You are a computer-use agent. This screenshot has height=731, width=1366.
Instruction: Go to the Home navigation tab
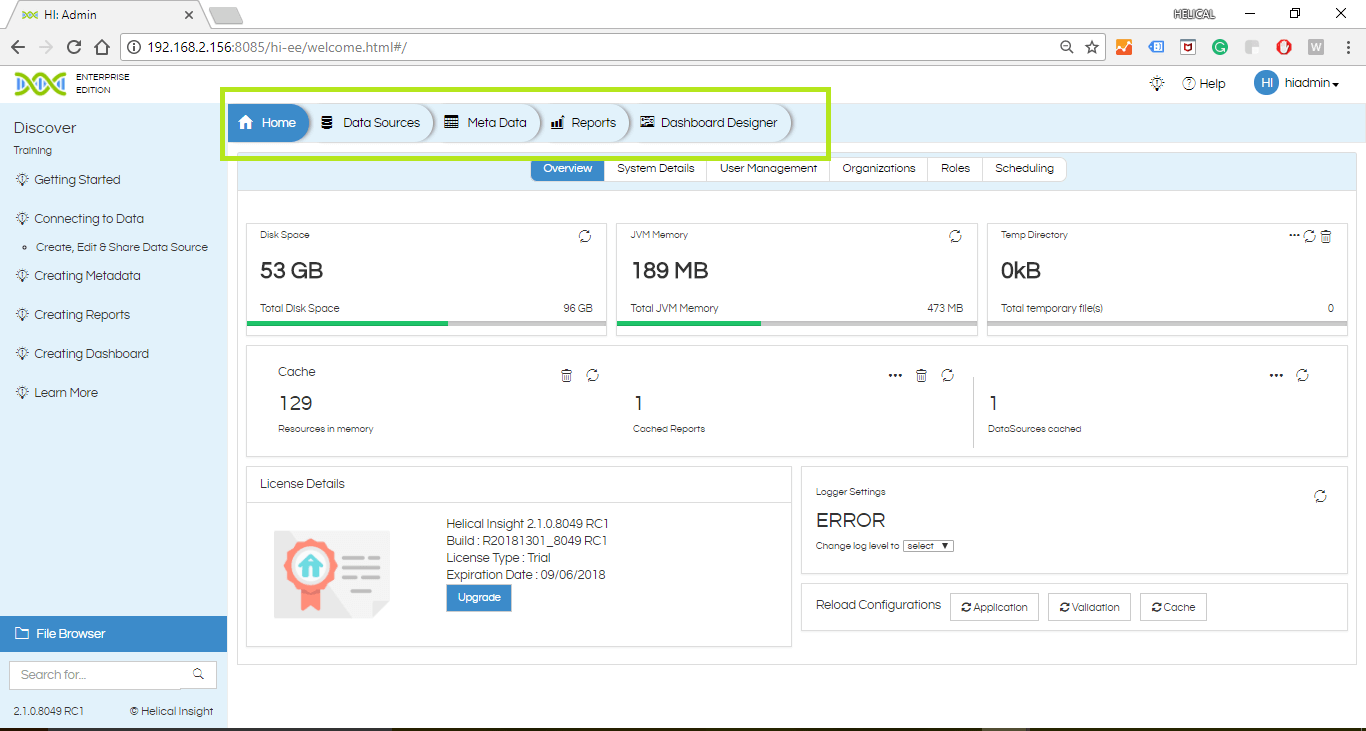pyautogui.click(x=268, y=123)
